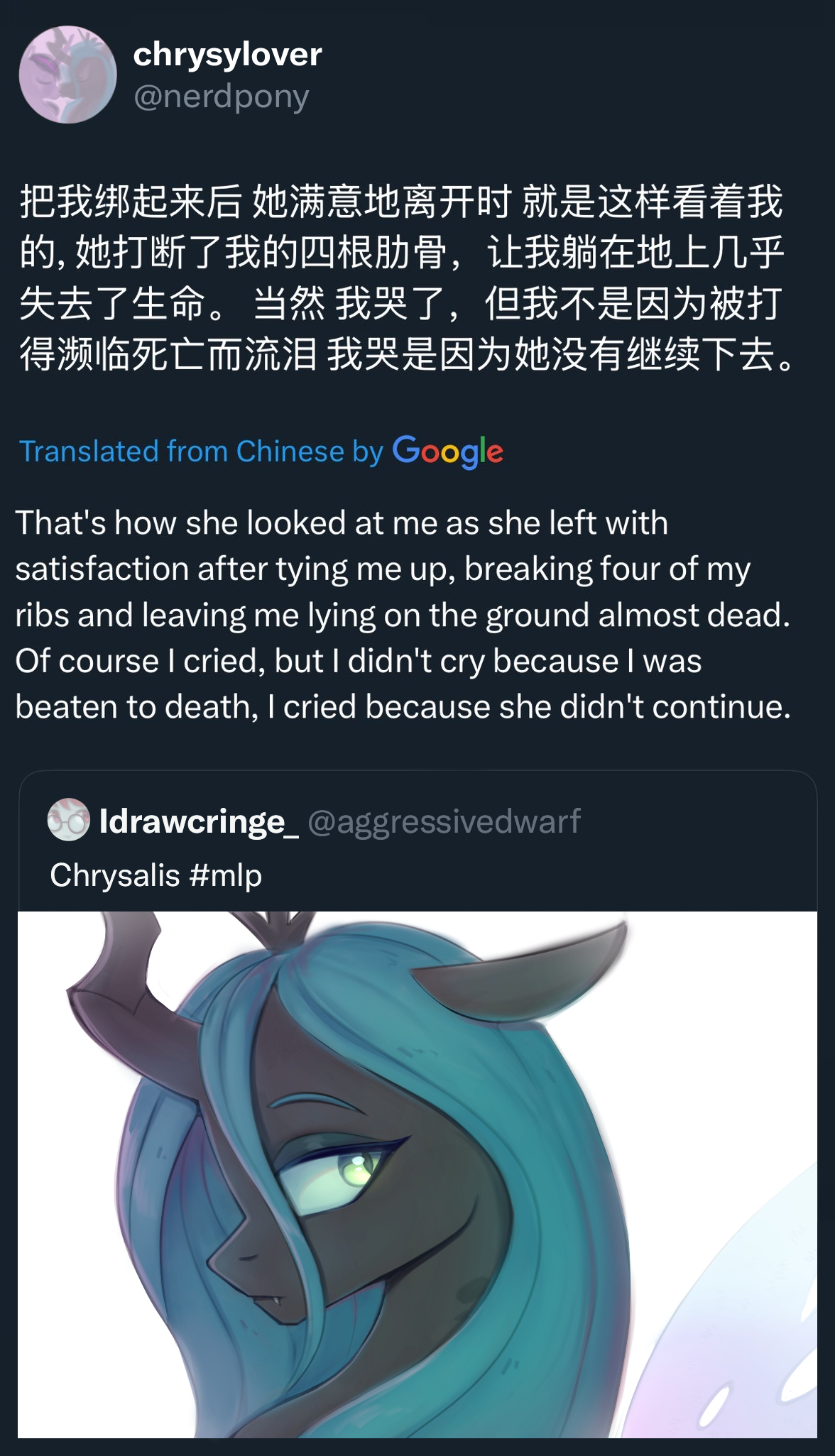
Task: Select the word Chrysalis in quoted tweet
Action: pyautogui.click(x=115, y=875)
